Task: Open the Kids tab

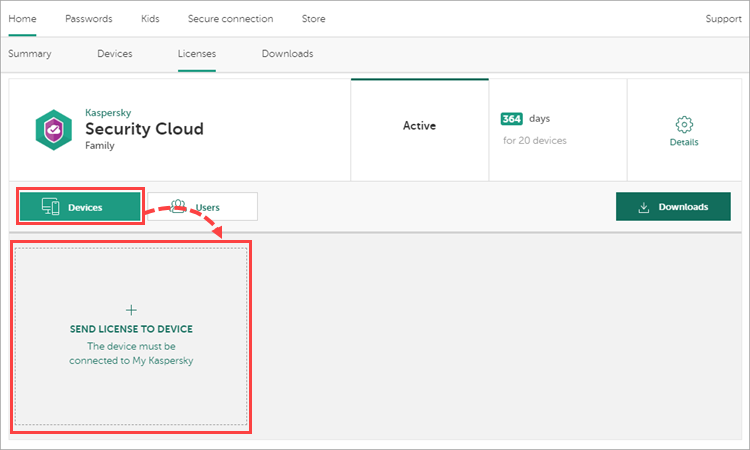Action: (150, 19)
